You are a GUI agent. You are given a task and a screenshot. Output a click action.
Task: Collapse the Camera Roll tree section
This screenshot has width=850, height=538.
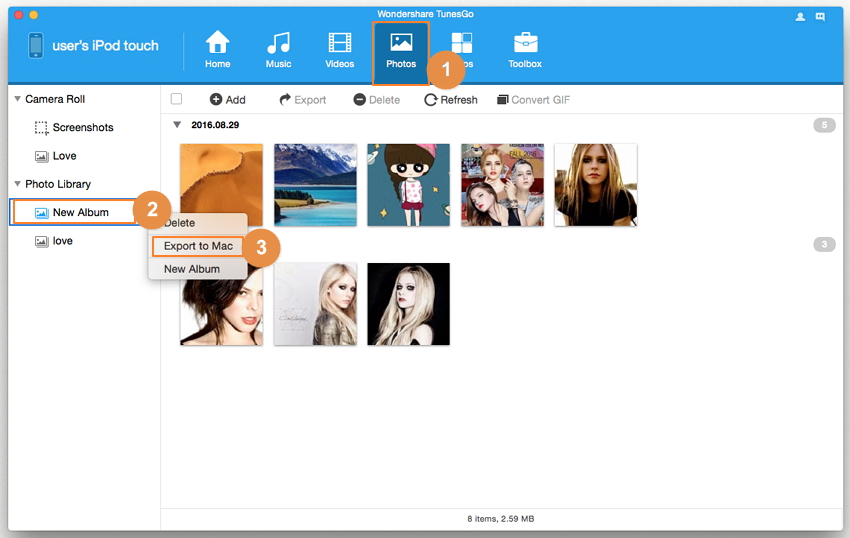[17, 99]
